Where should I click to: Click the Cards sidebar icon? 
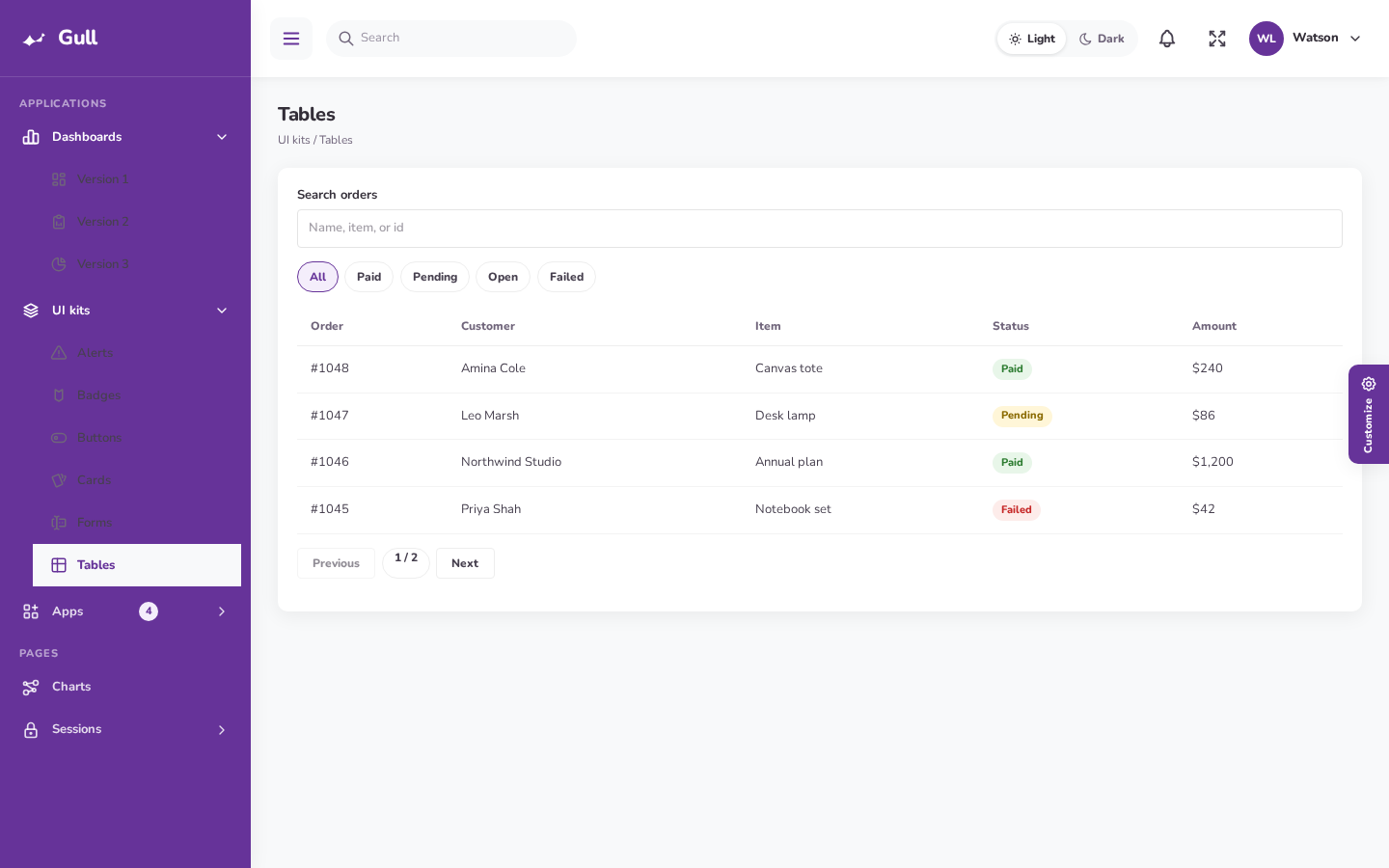pos(59,480)
